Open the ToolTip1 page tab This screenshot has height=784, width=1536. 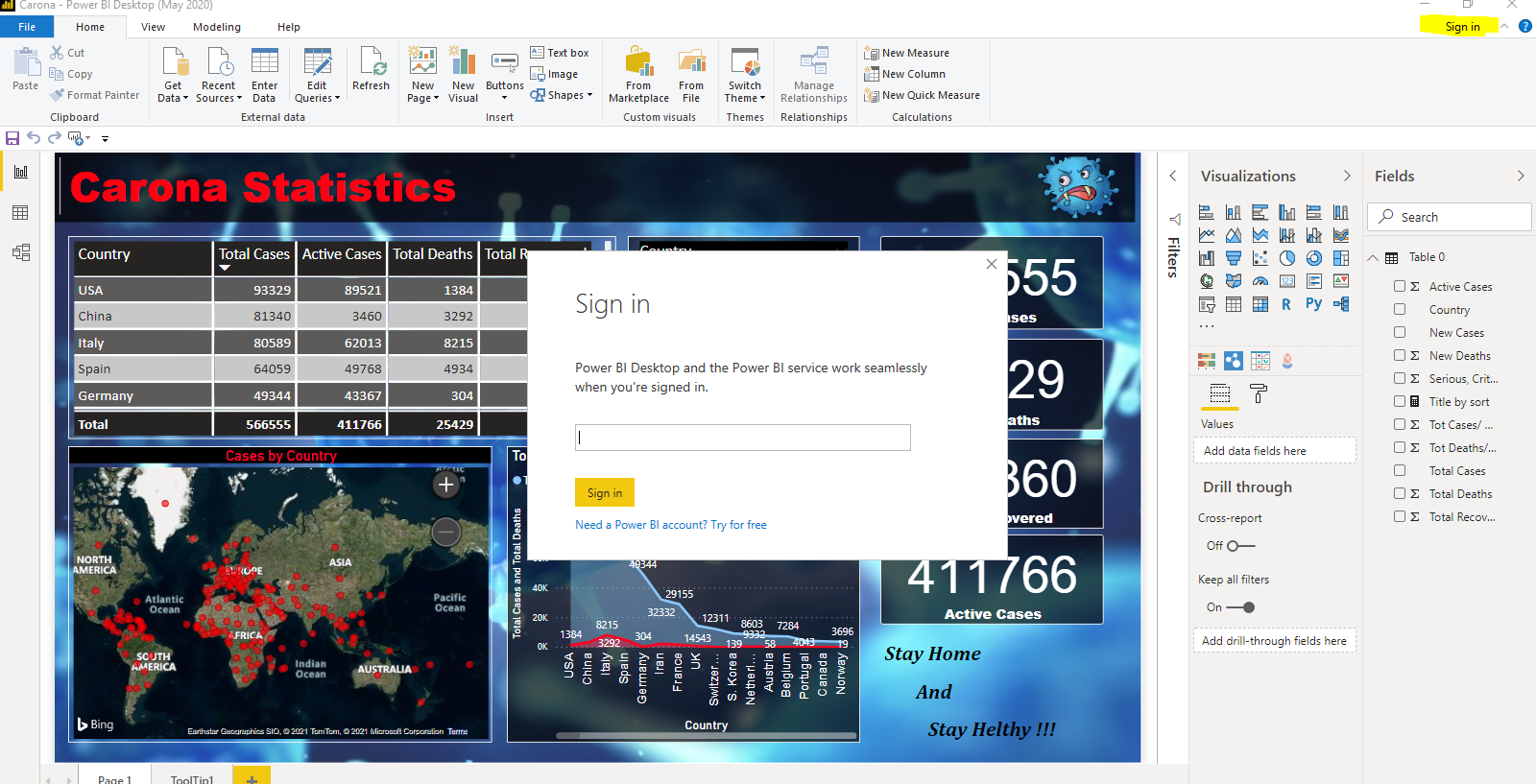(192, 777)
